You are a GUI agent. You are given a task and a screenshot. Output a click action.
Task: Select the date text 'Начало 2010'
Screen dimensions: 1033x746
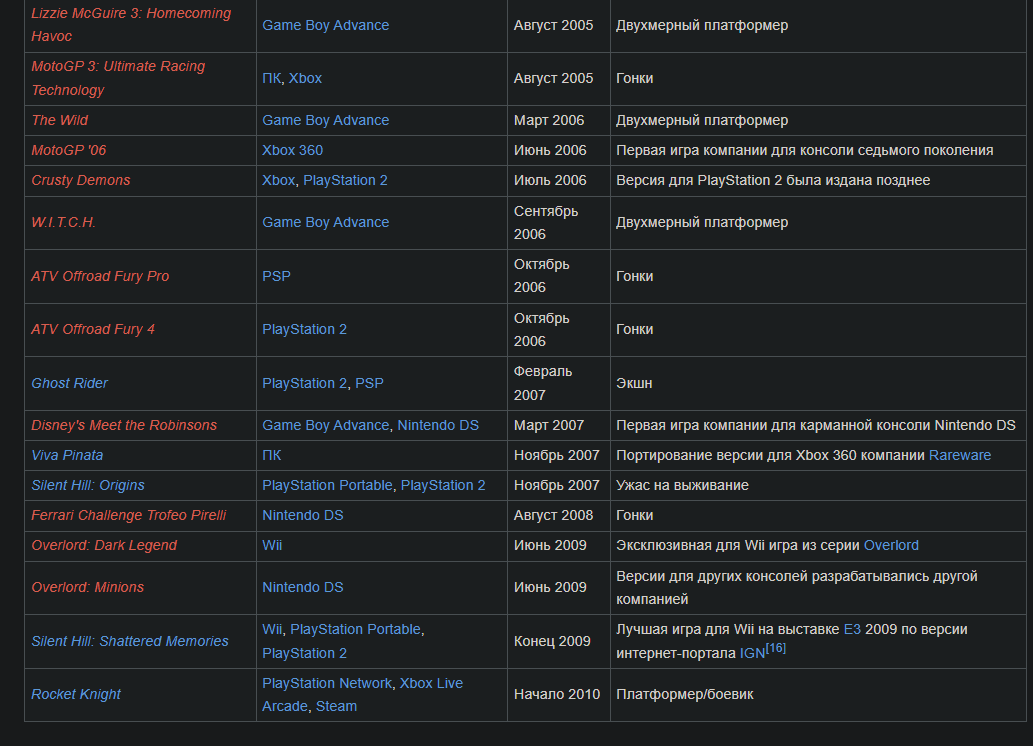coord(557,694)
